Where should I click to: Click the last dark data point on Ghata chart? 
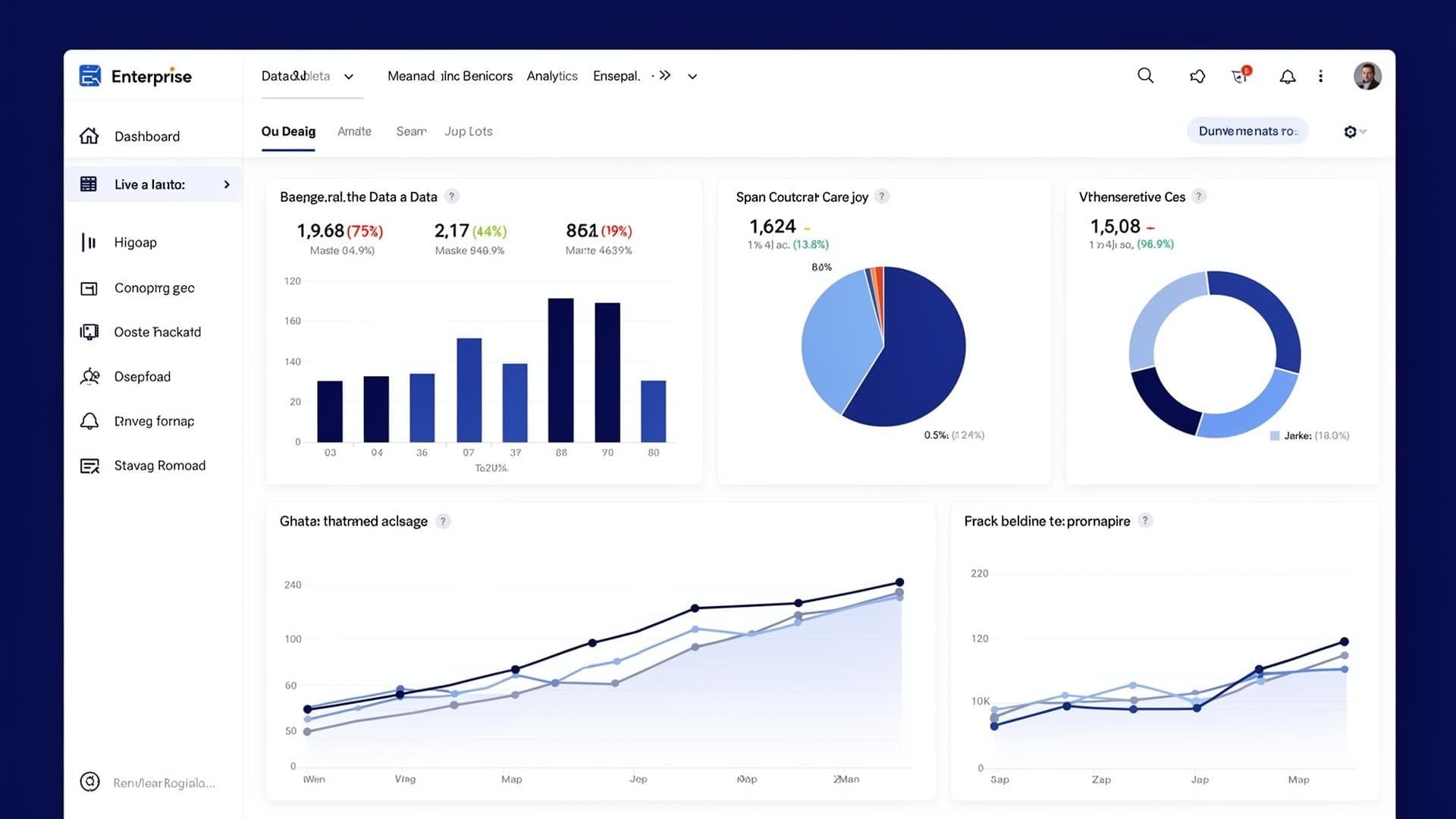click(899, 582)
